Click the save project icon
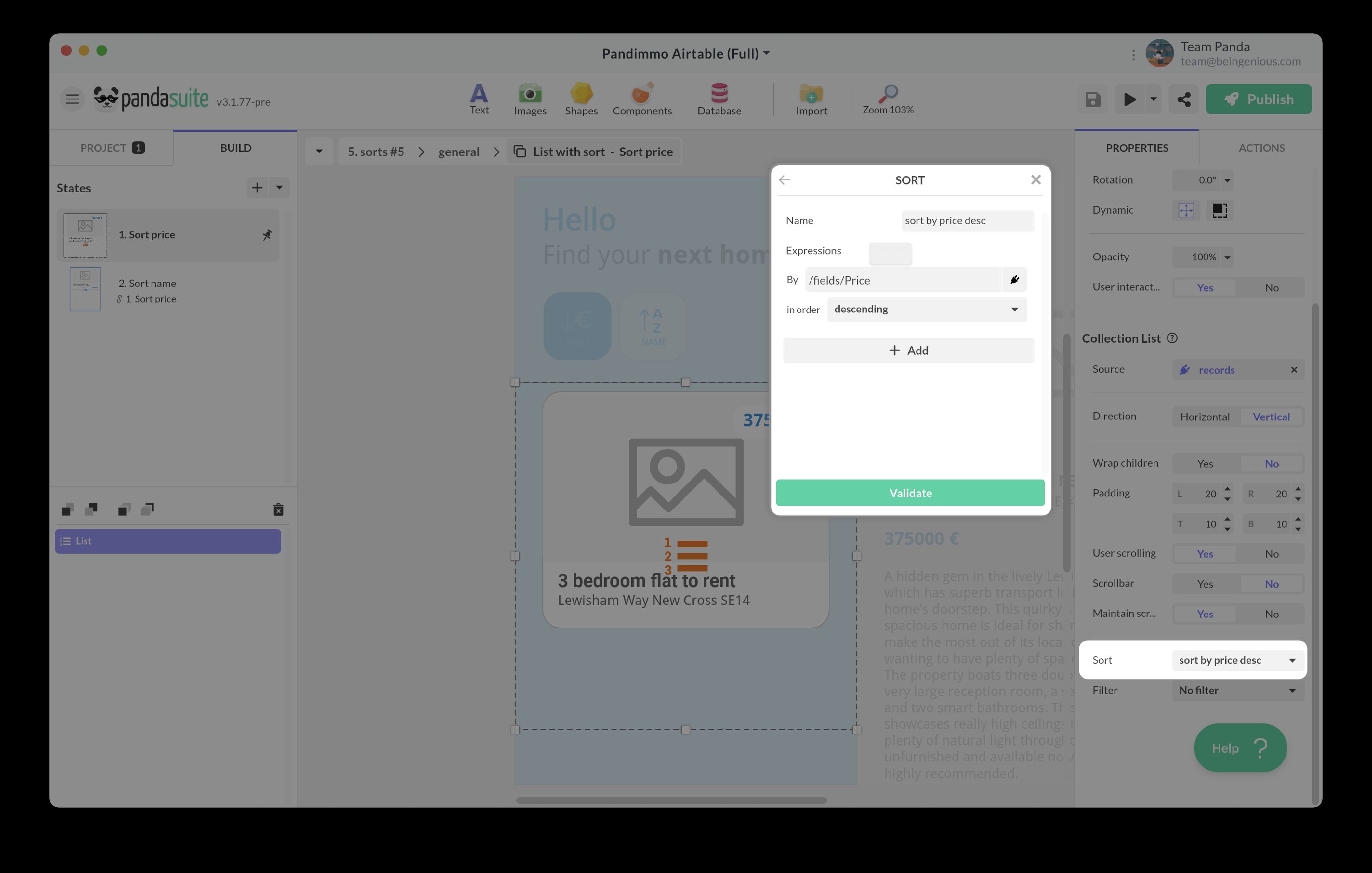1372x873 pixels. (x=1092, y=99)
